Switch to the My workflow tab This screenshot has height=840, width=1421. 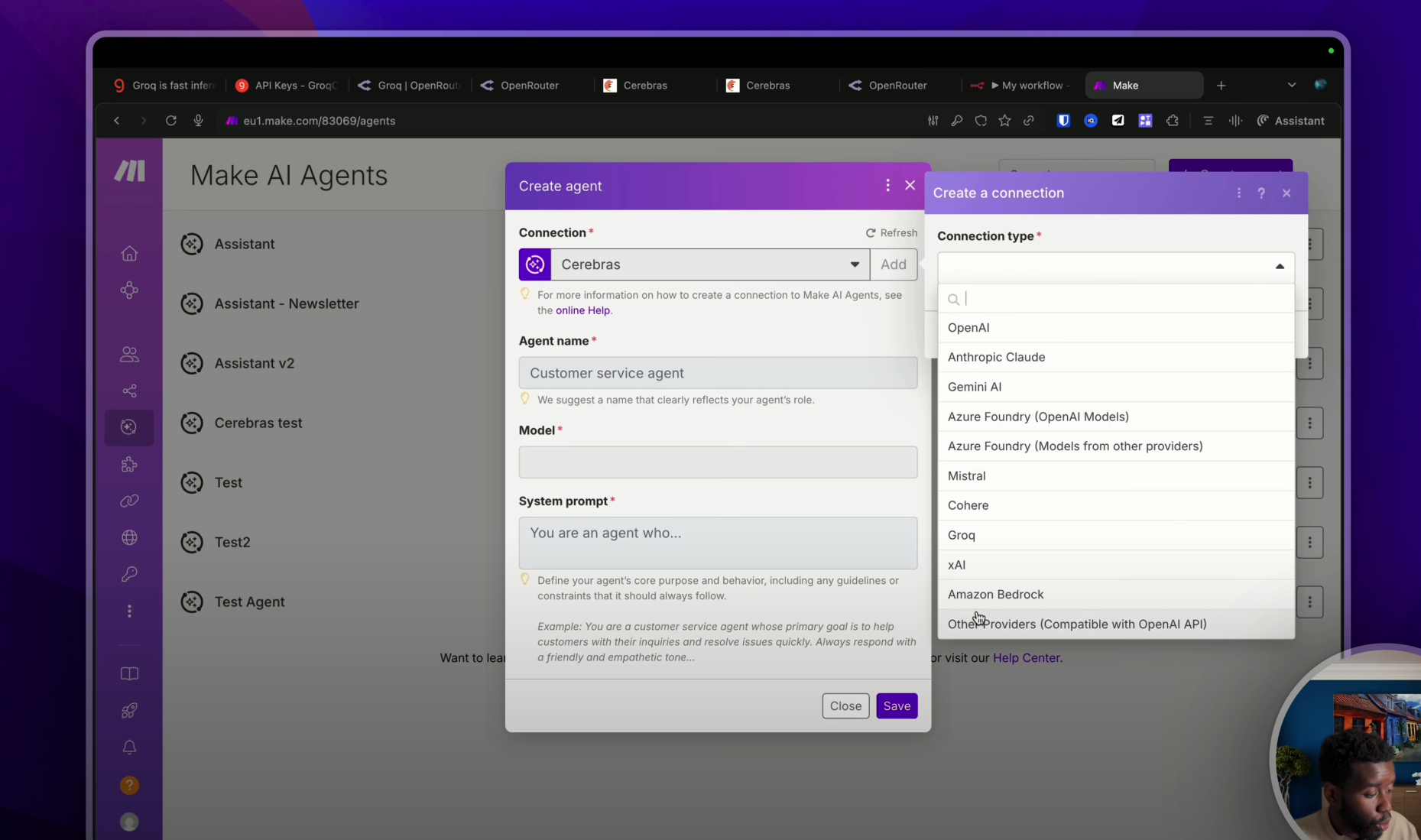(1021, 85)
